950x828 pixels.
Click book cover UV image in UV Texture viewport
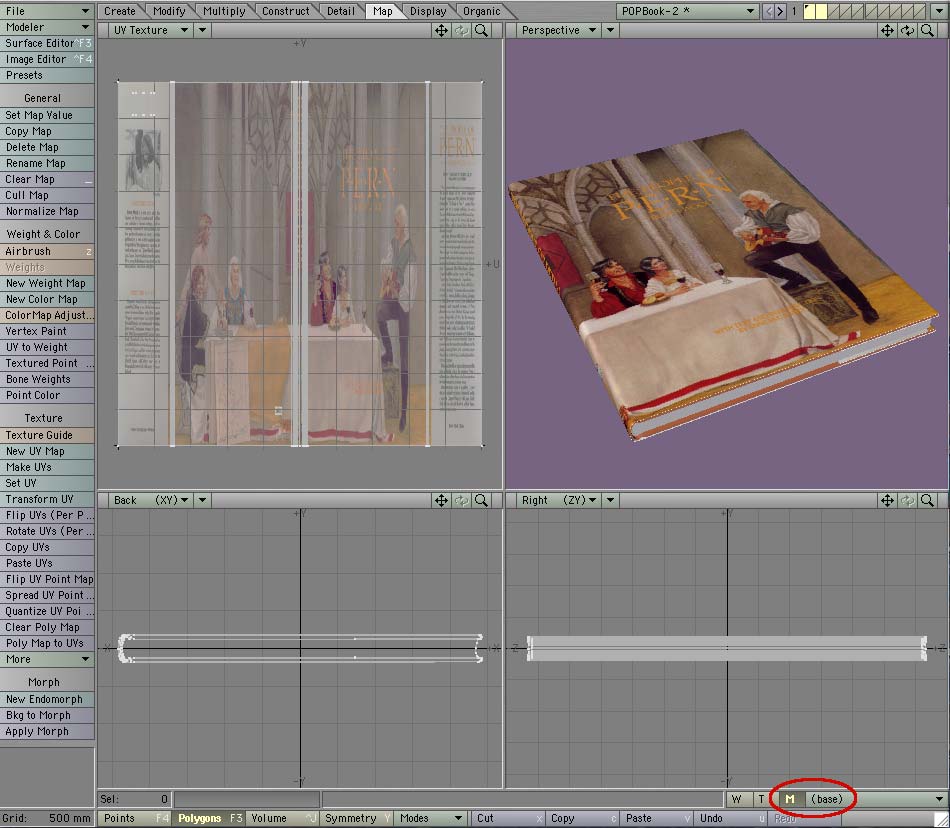tap(300, 264)
